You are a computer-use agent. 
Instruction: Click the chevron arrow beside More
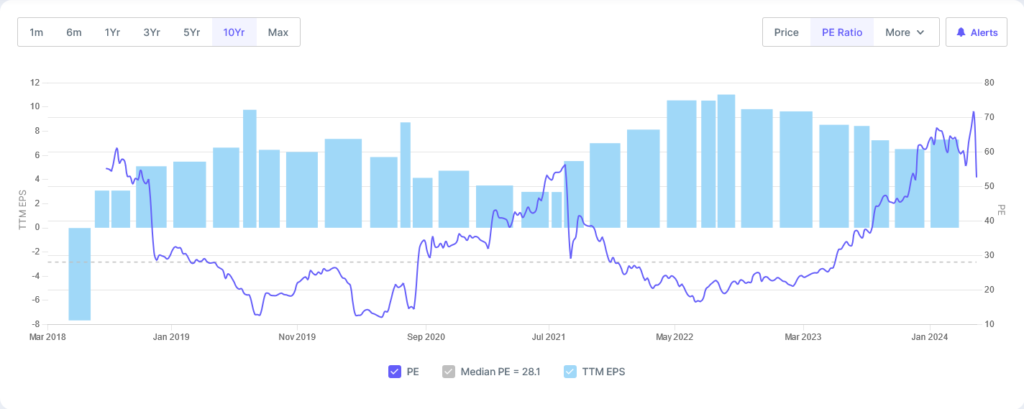920,32
